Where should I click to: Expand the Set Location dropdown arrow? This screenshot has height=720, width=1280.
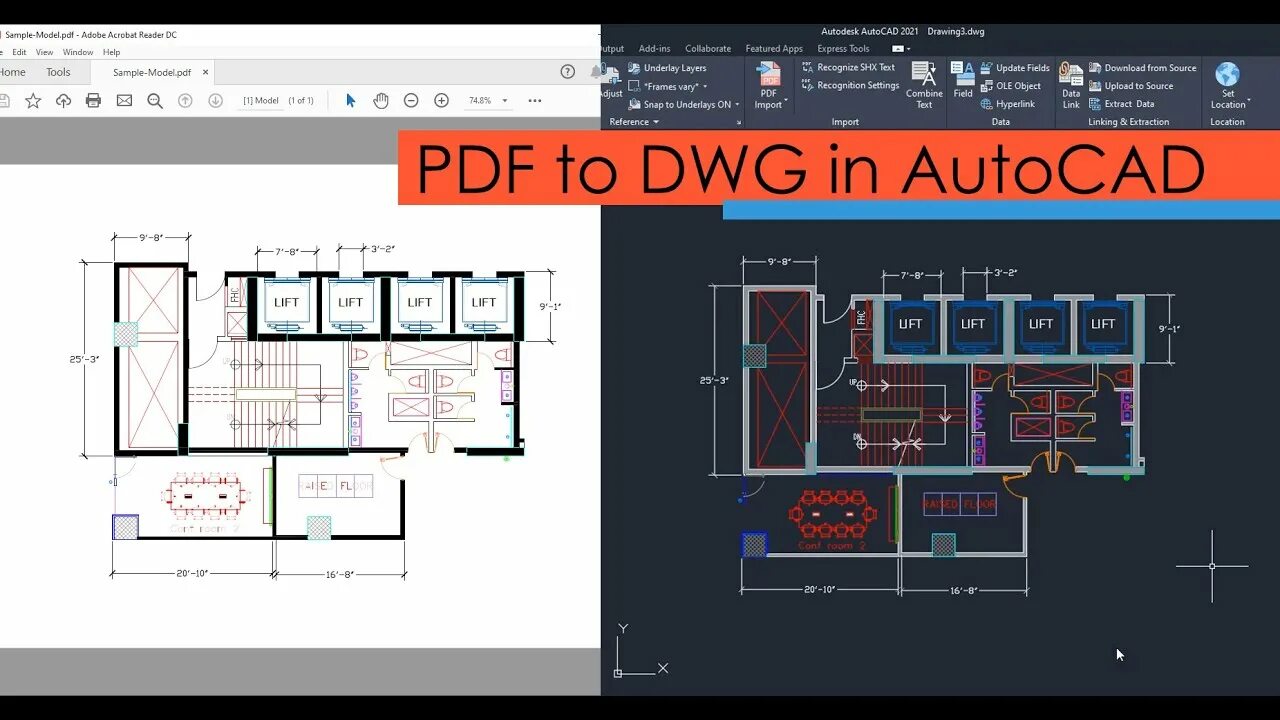[1249, 100]
